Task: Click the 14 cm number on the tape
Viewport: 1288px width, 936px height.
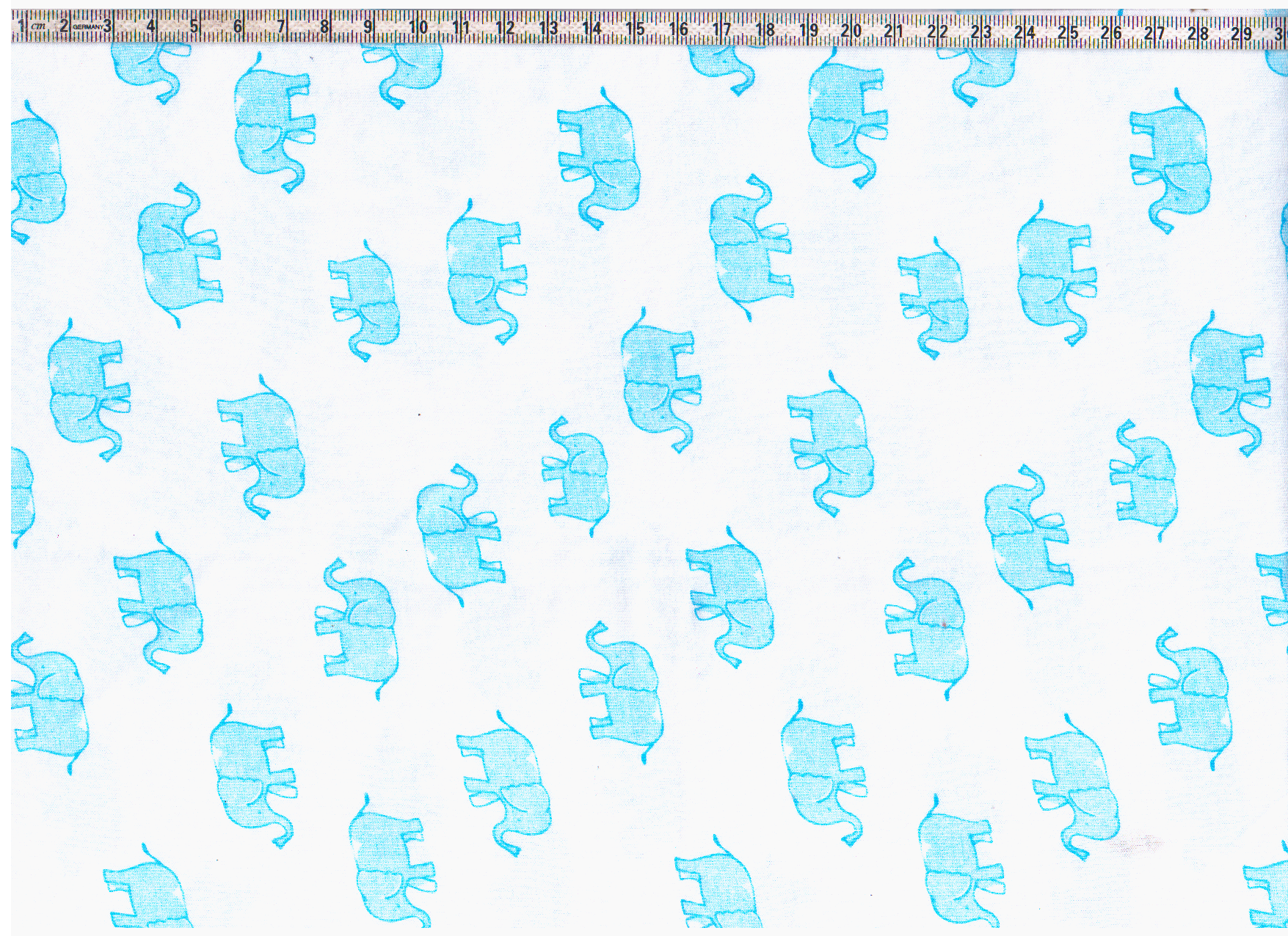Action: [x=592, y=29]
